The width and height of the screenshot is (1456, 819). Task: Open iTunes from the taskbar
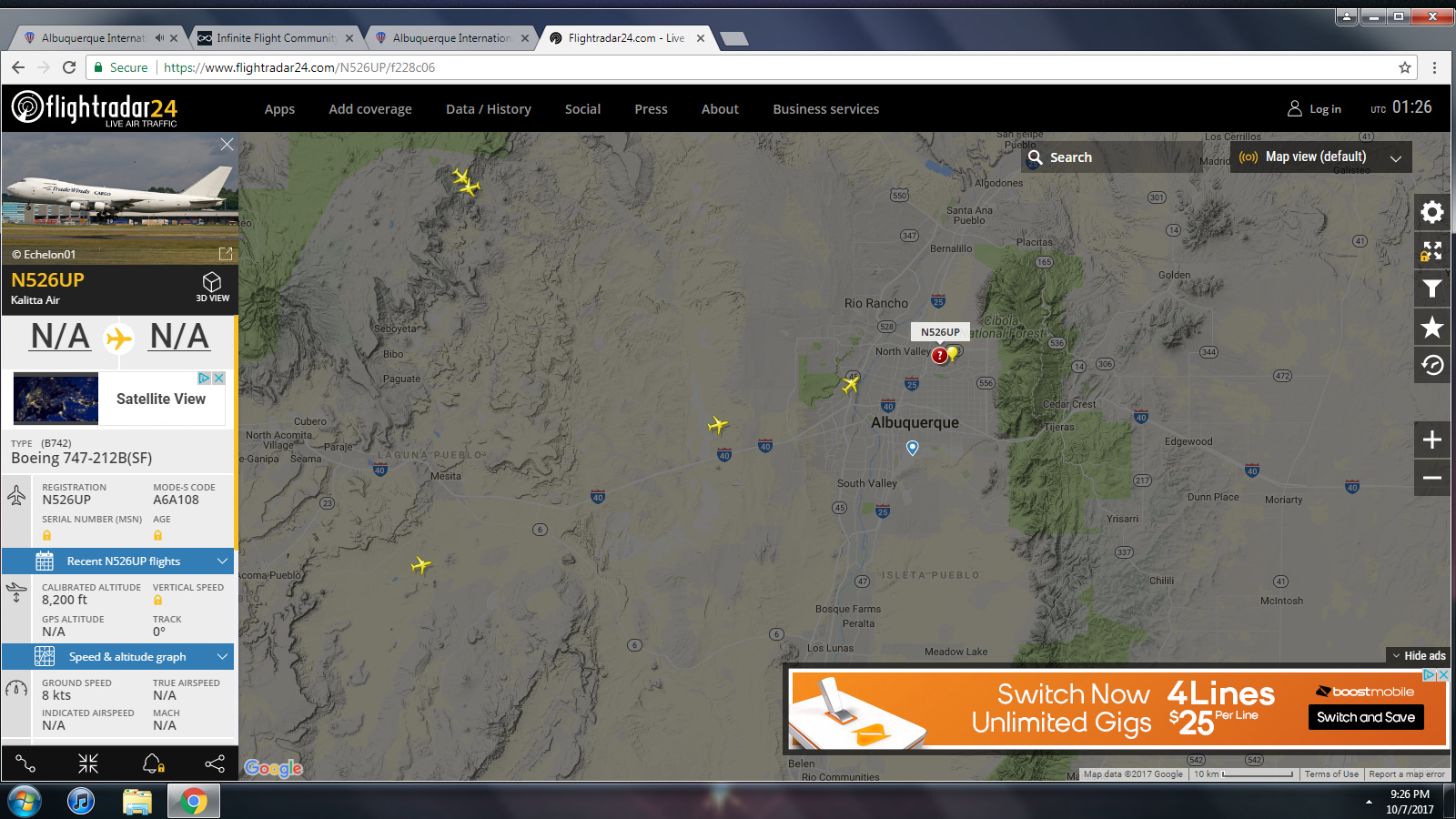point(81,802)
